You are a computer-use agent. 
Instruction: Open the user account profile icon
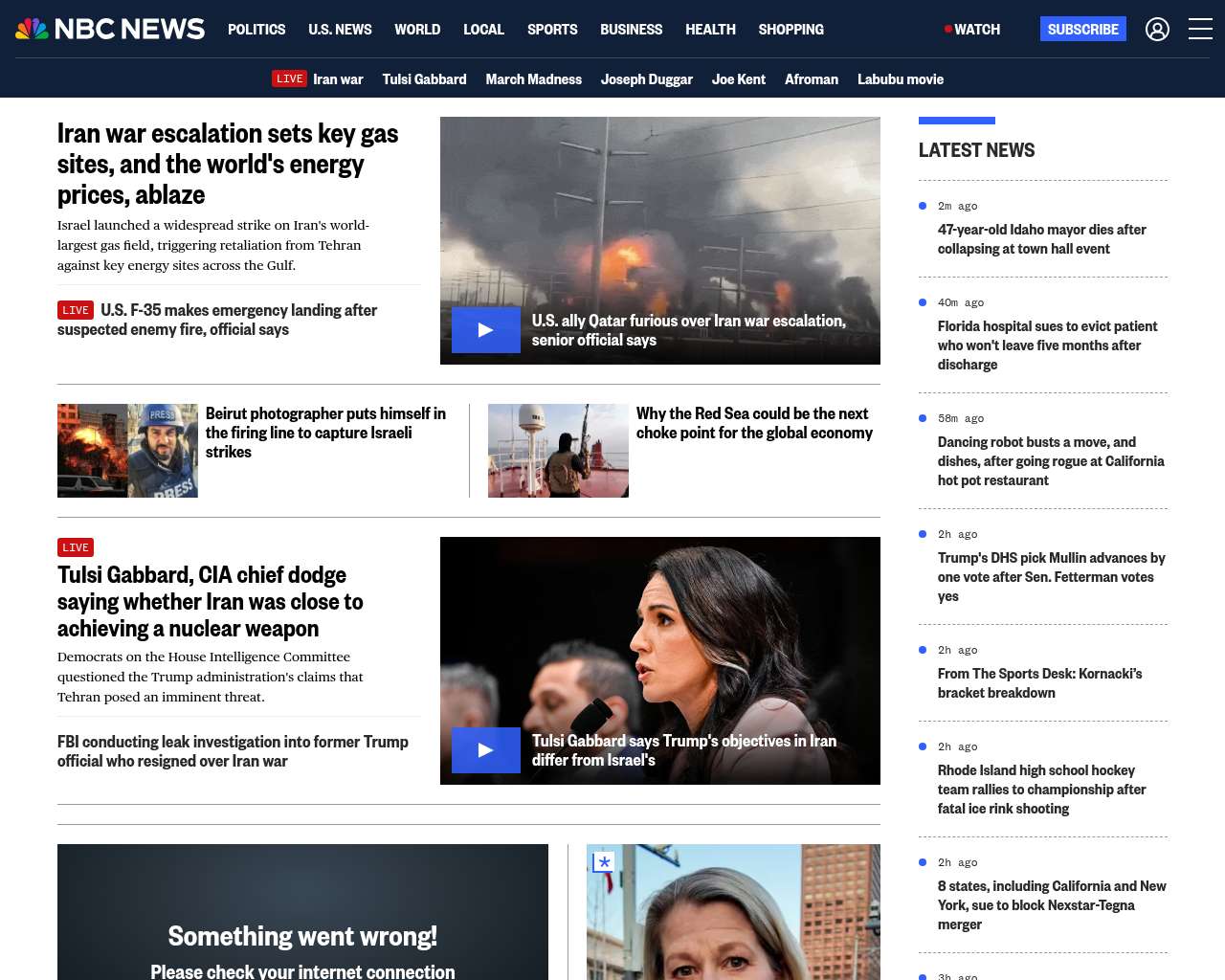click(x=1157, y=30)
